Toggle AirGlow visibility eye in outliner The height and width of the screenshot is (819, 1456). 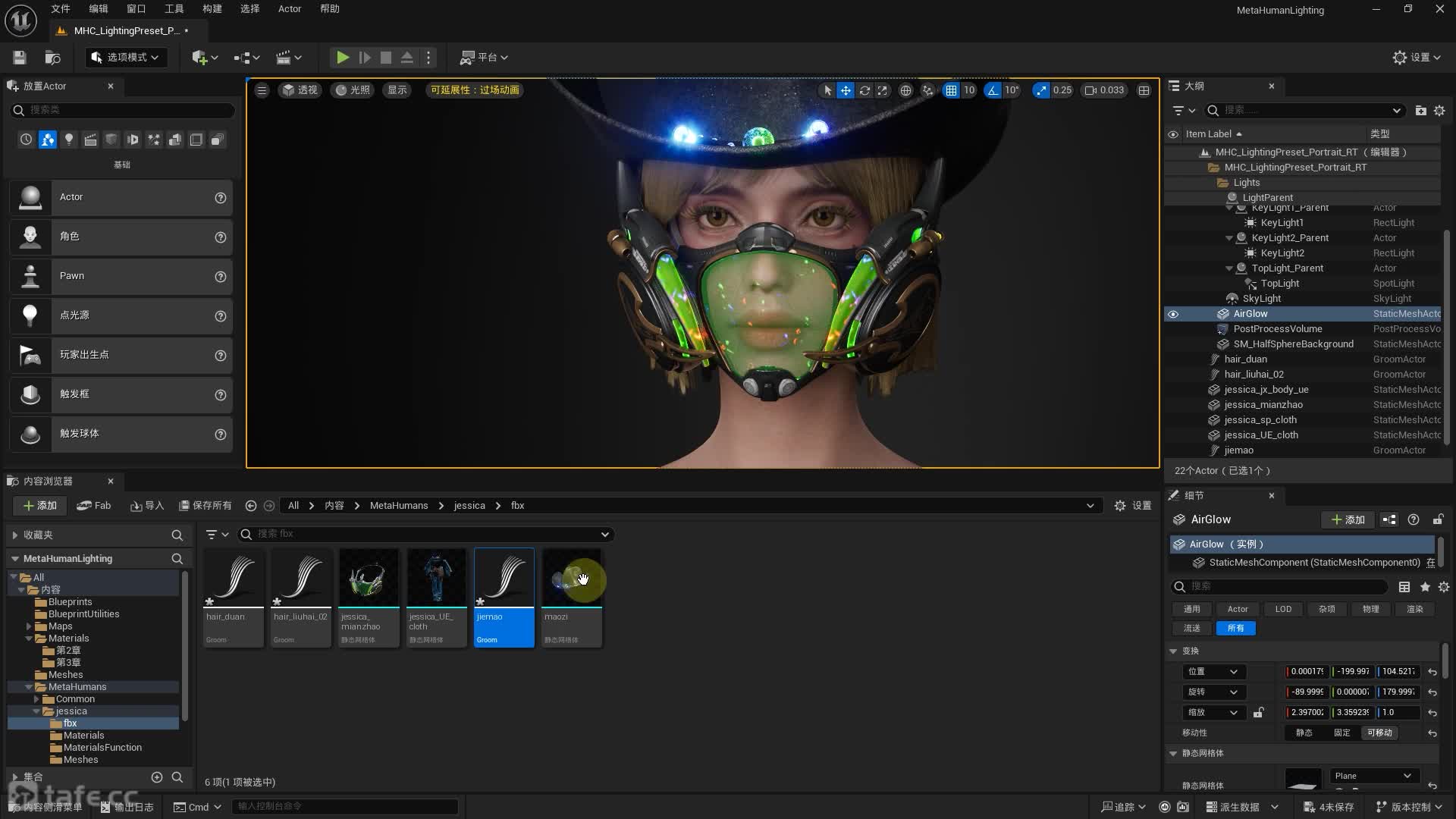tap(1173, 314)
